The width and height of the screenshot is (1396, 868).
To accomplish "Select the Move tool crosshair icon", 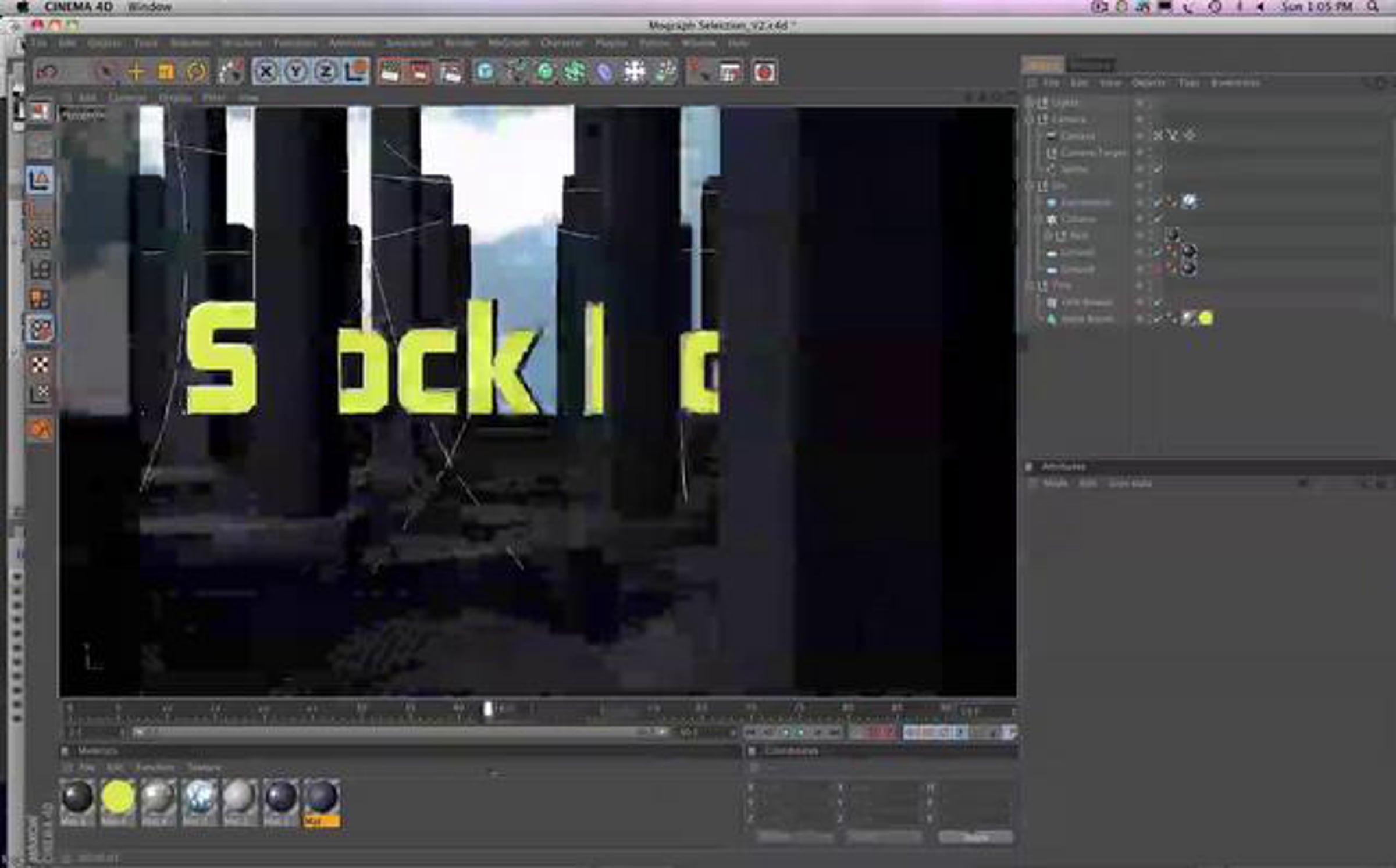I will point(136,72).
